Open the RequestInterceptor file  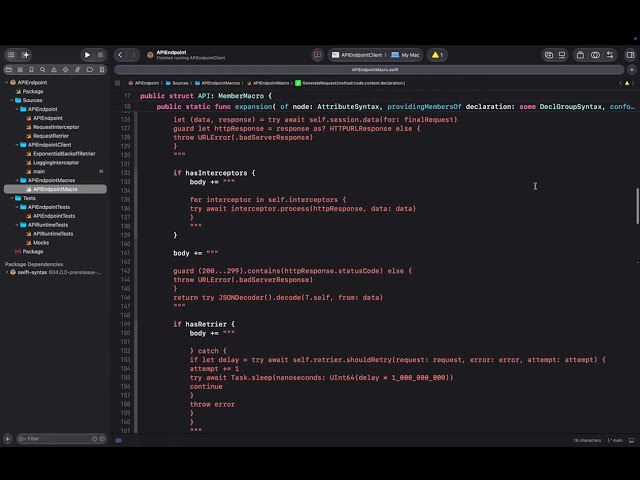[53, 127]
